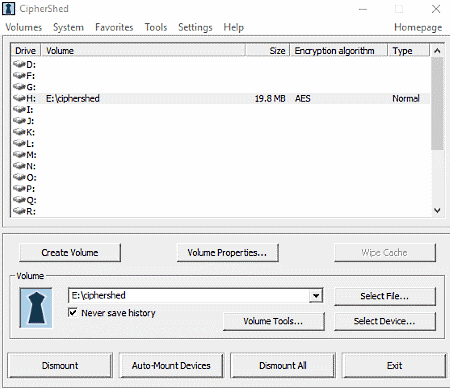
Task: Minimize the CipherShed window
Action: point(363,9)
